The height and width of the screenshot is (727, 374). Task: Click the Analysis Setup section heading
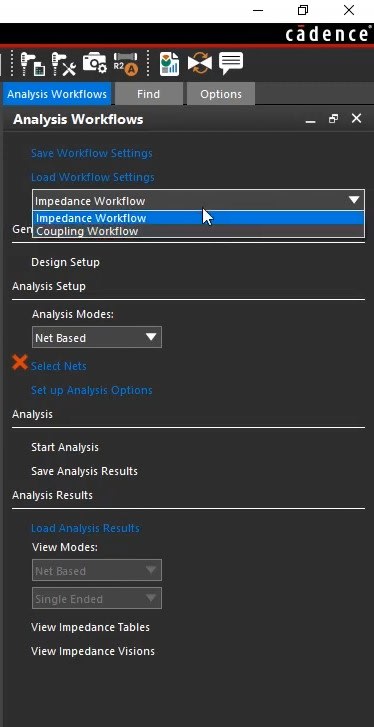[x=49, y=287]
